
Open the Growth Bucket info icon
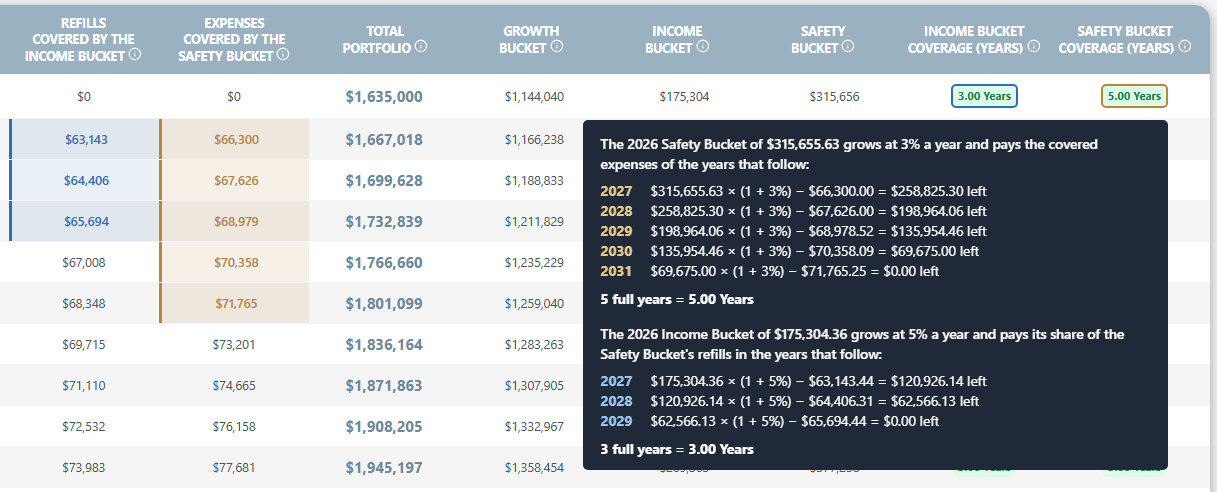(x=557, y=47)
